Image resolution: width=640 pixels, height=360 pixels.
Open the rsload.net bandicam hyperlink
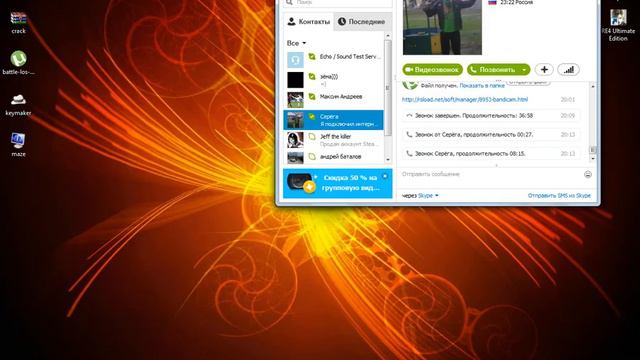pyautogui.click(x=465, y=99)
